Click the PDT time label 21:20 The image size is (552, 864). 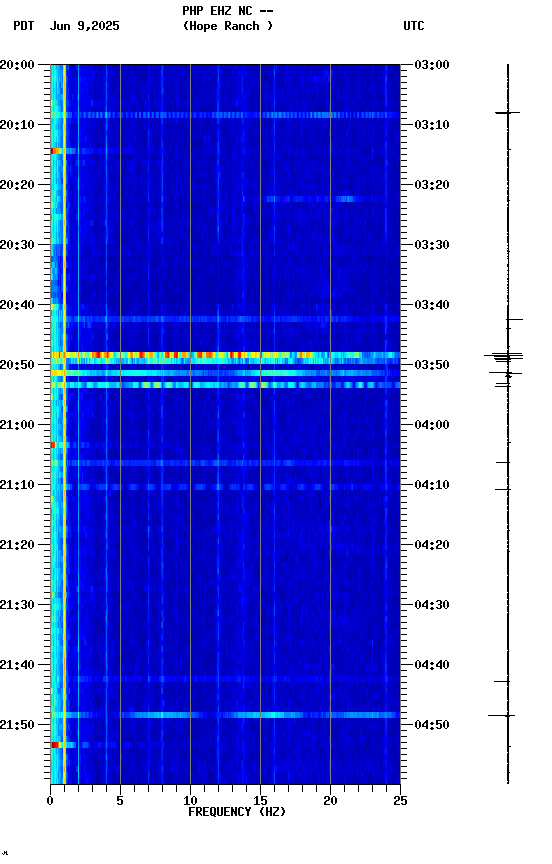pos(17,545)
